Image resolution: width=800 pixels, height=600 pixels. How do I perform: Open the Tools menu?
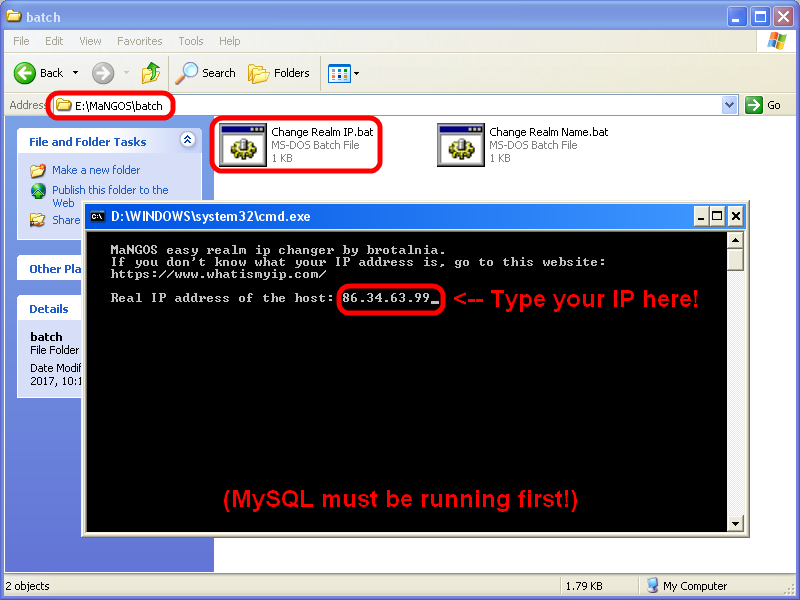coord(190,41)
